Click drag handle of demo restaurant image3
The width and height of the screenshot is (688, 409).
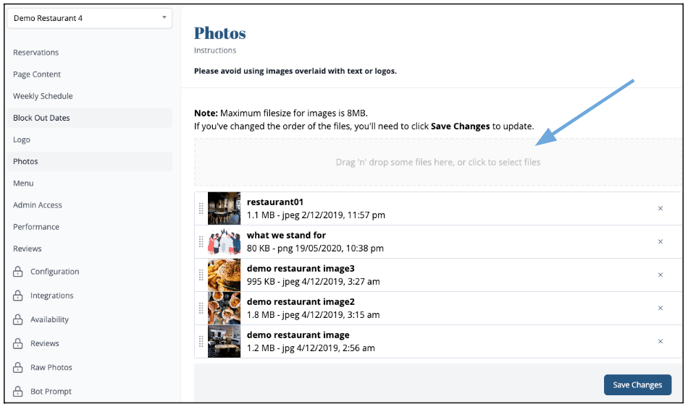pos(201,275)
